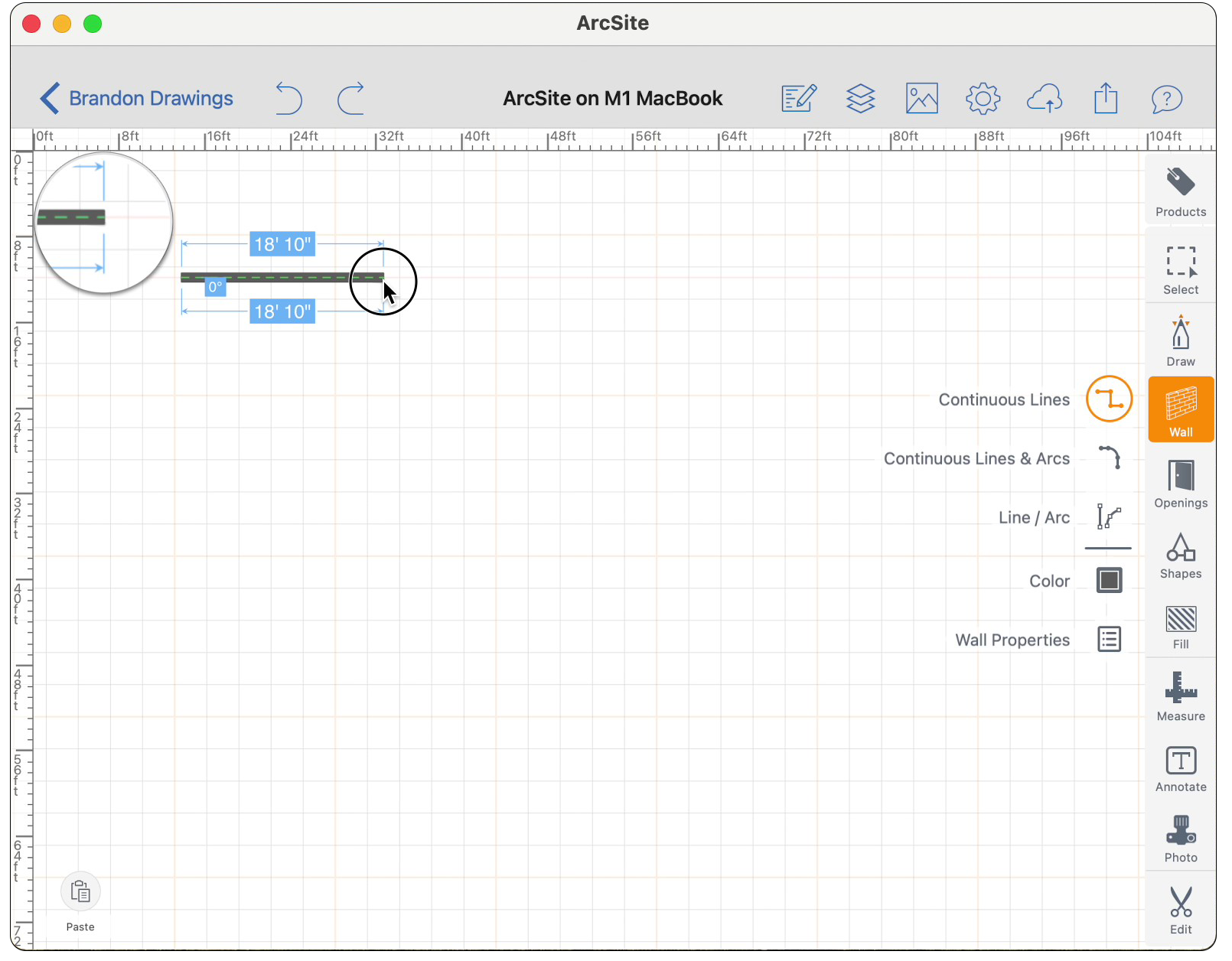Click the Wall Properties text label

(1012, 640)
